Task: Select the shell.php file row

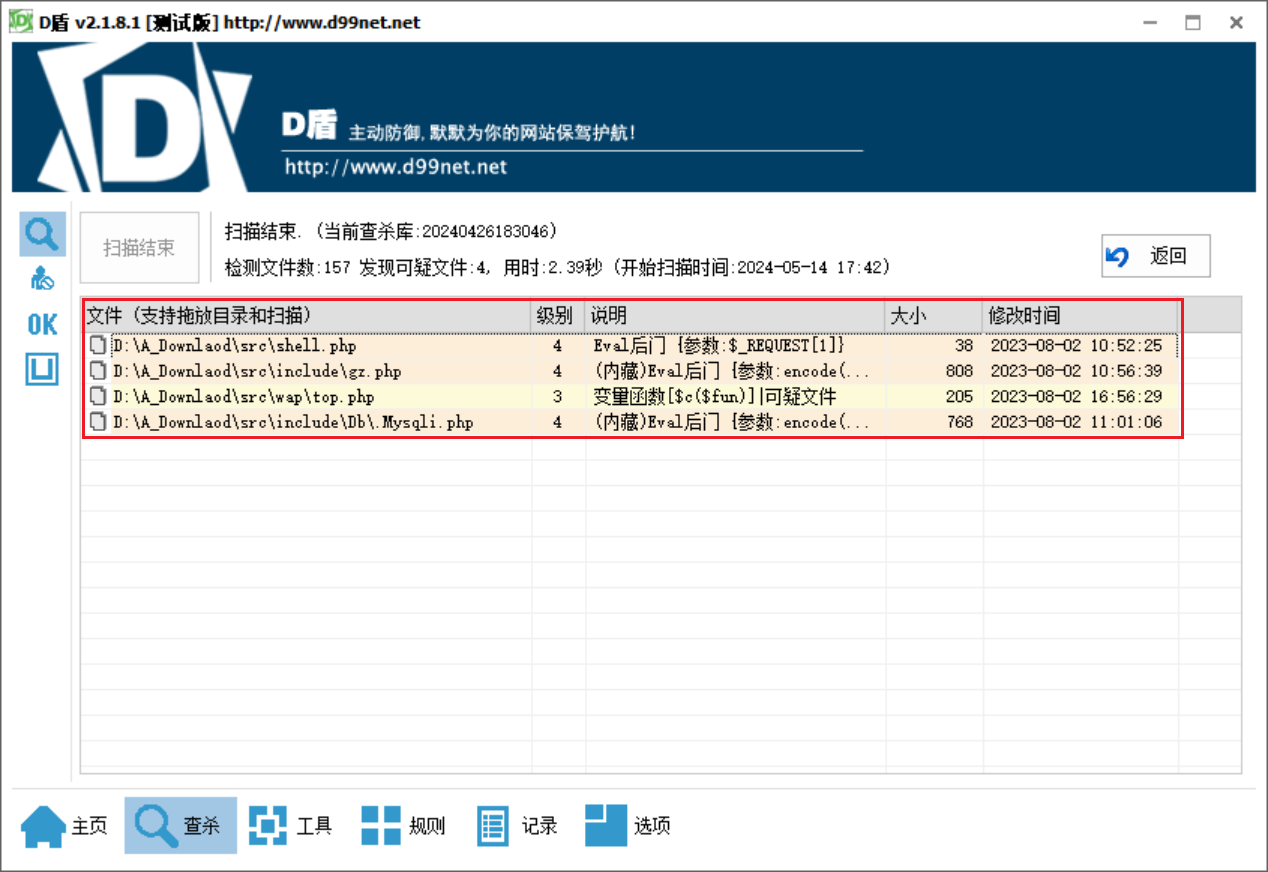Action: 630,346
